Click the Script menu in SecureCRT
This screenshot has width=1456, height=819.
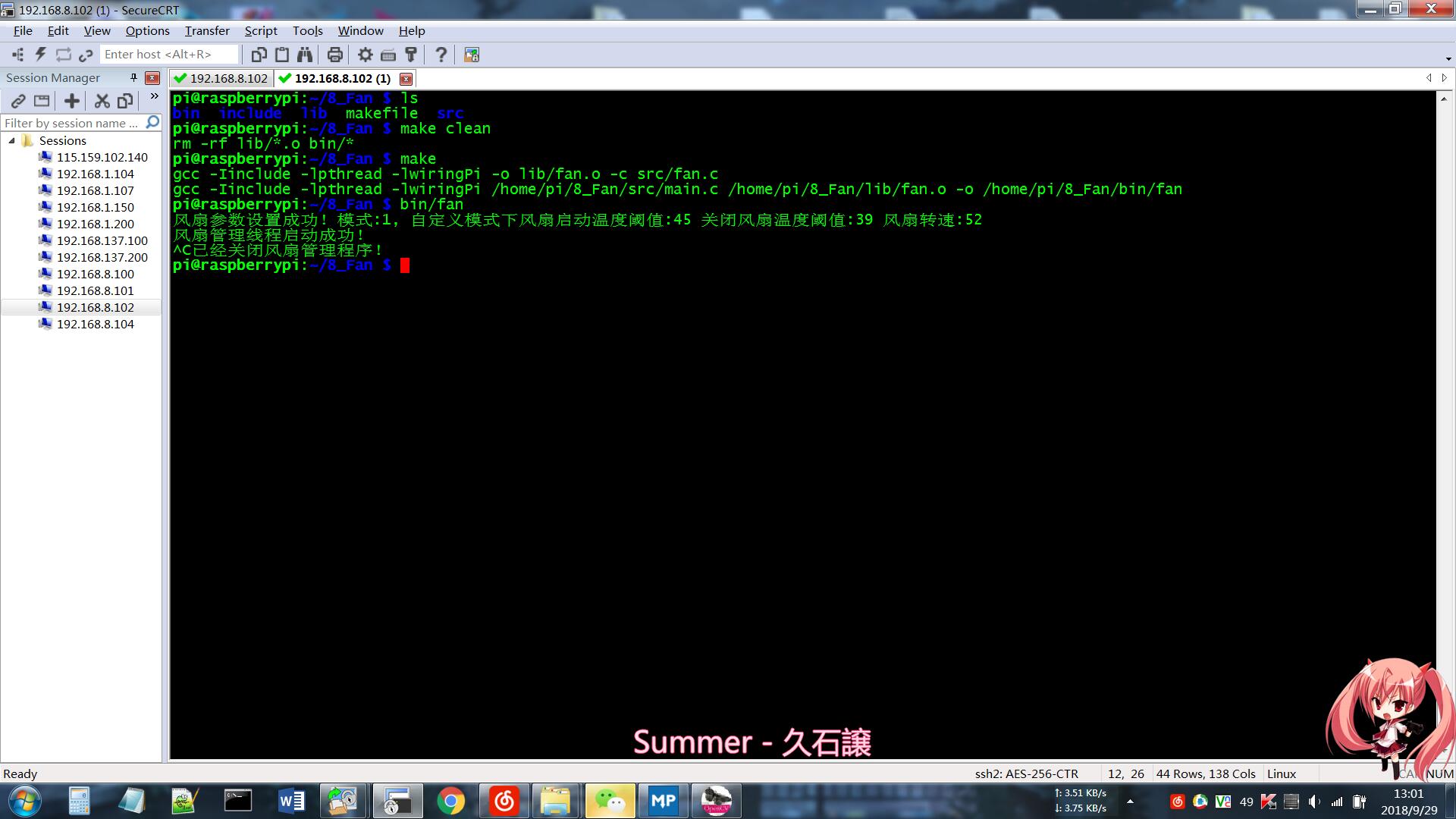(260, 30)
